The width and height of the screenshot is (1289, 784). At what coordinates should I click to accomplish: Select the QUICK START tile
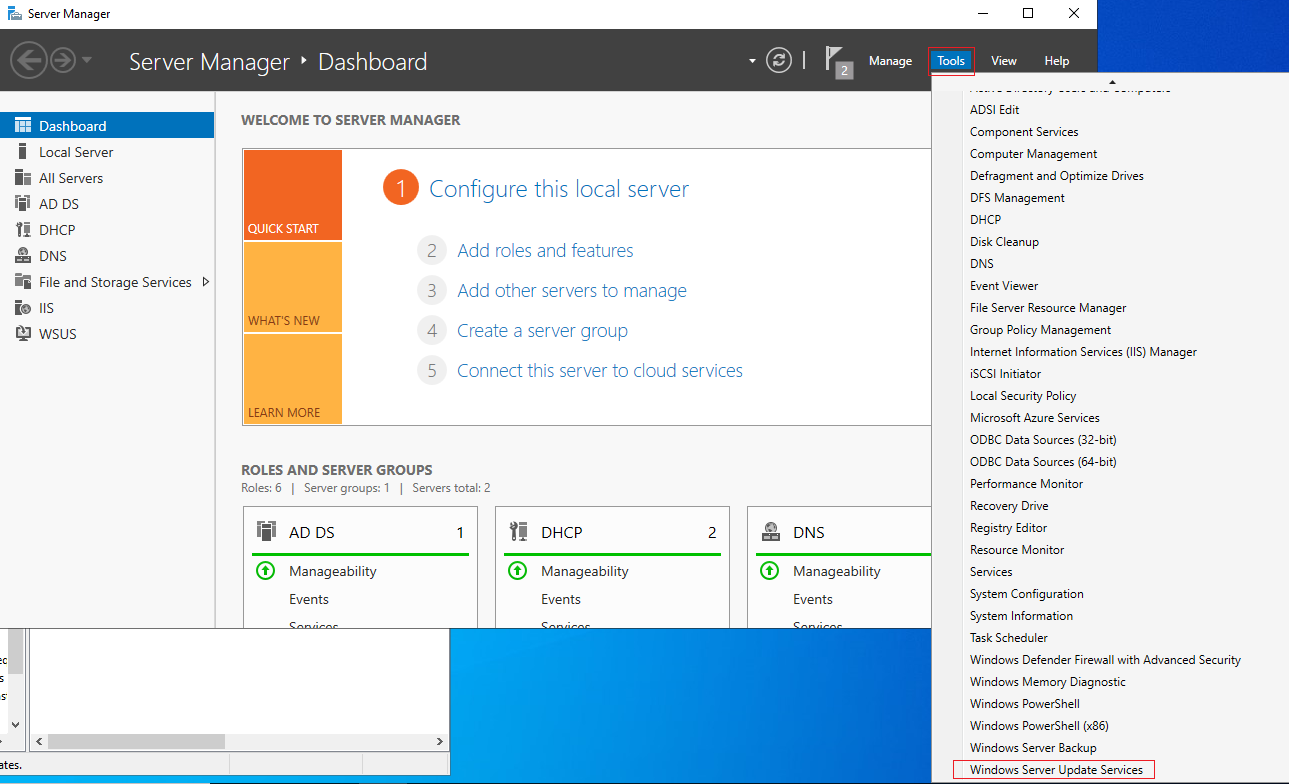coord(292,195)
